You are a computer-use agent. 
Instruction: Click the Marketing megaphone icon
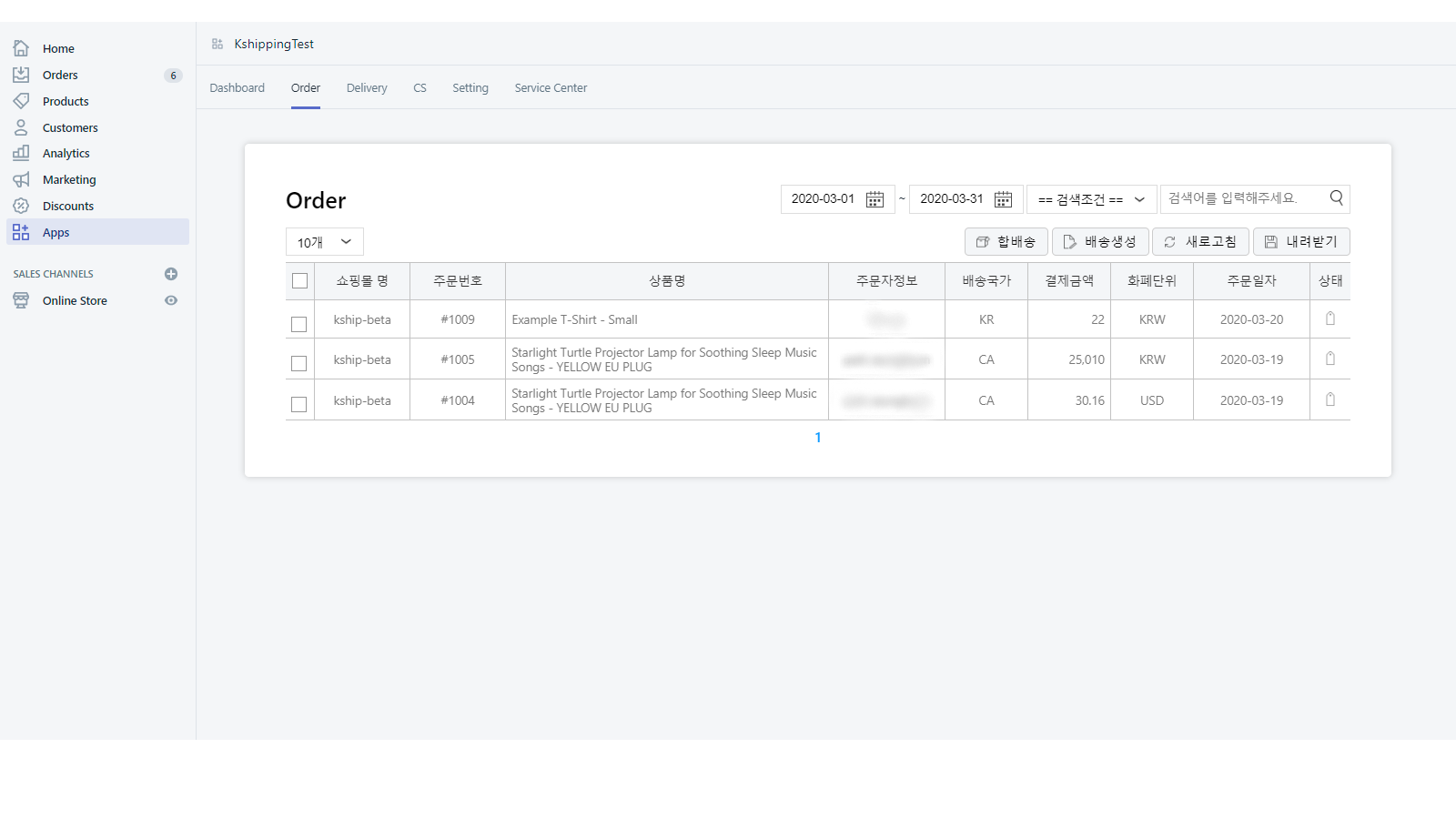click(x=21, y=179)
